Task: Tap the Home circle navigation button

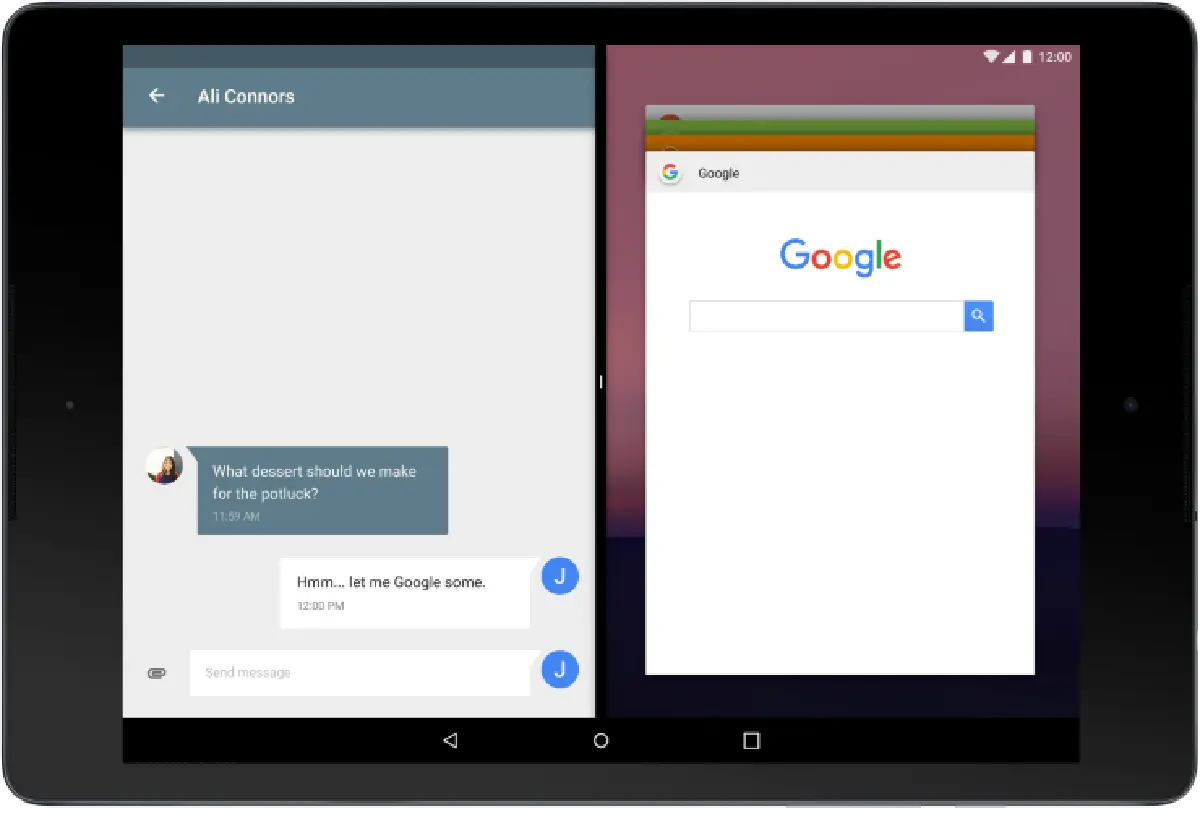Action: [601, 740]
